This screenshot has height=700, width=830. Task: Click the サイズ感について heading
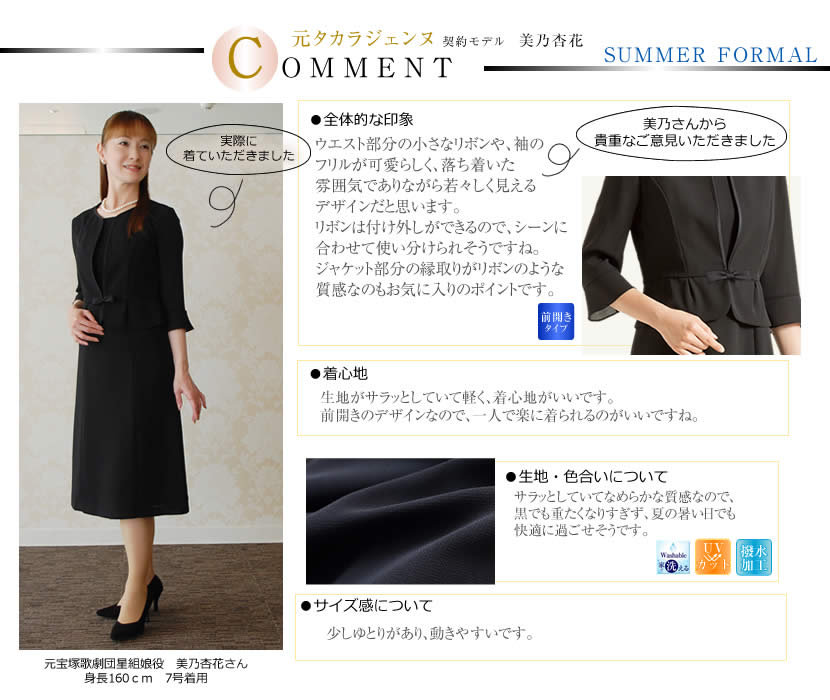pos(366,605)
